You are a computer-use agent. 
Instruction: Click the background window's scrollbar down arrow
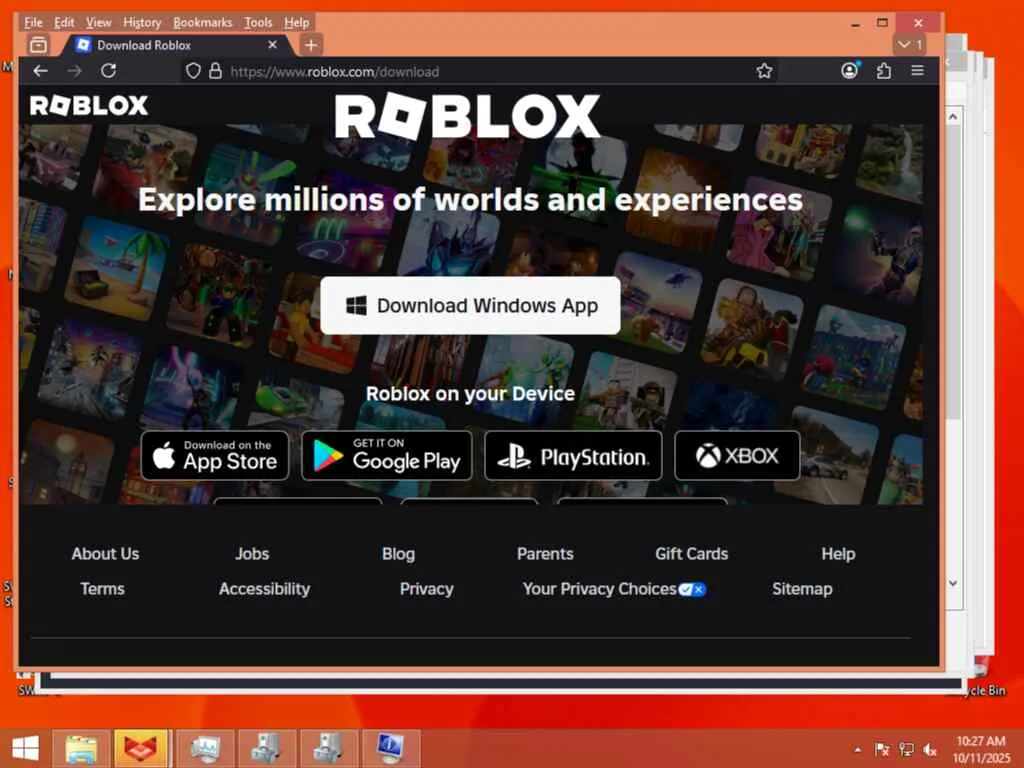953,583
